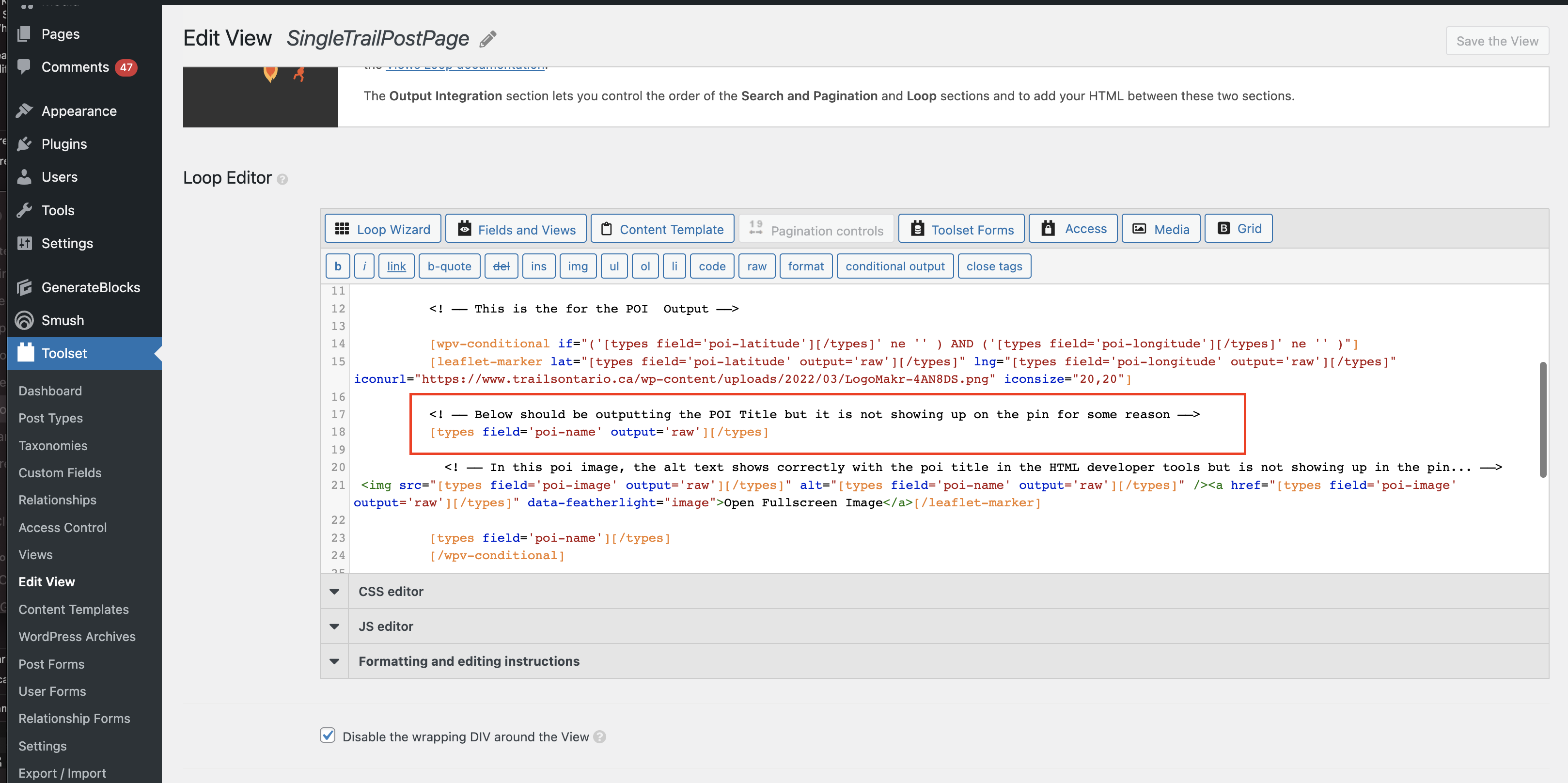Open the Media inserter

(1161, 229)
